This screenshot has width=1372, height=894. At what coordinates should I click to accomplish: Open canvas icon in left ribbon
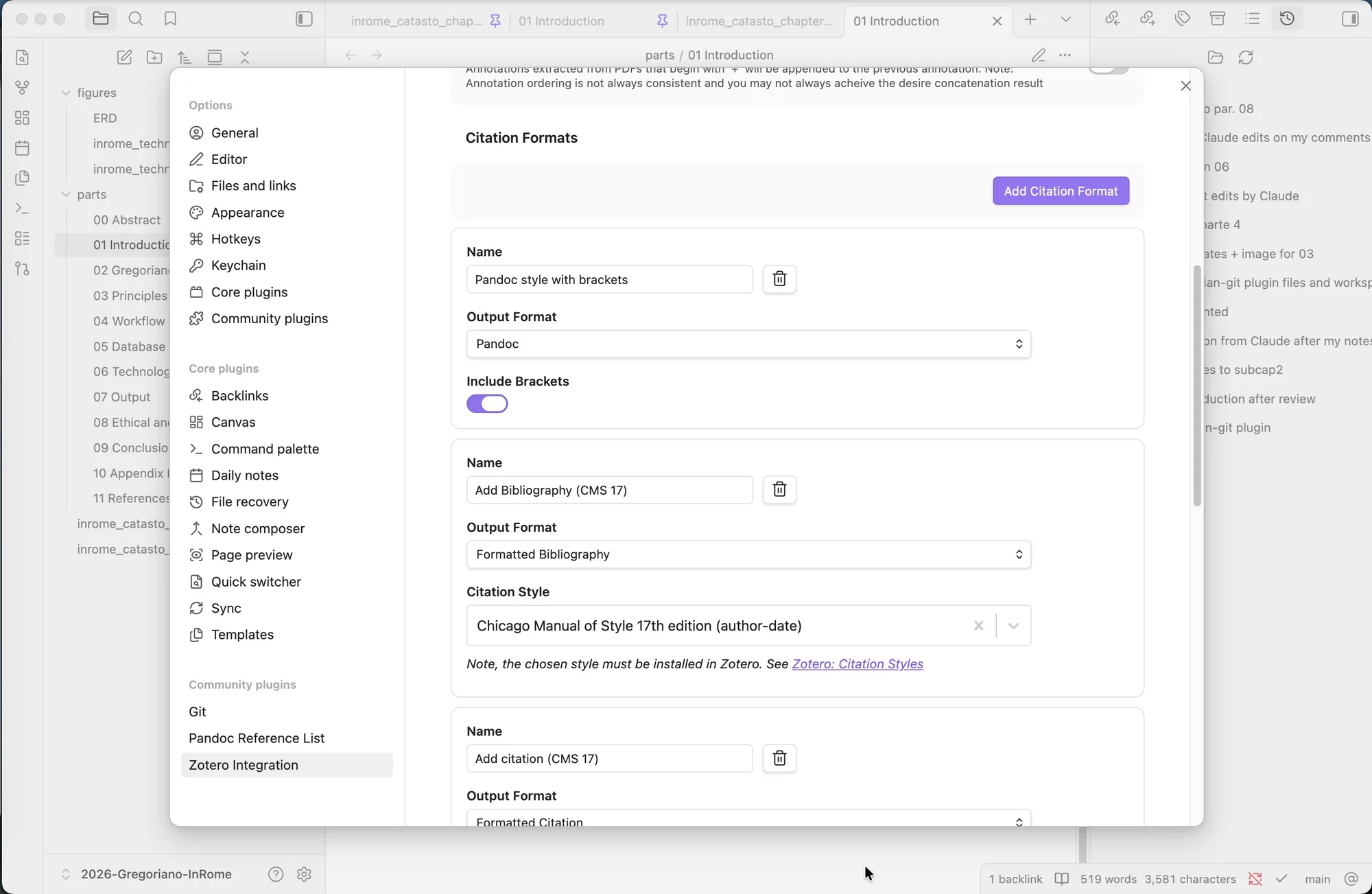click(x=22, y=118)
